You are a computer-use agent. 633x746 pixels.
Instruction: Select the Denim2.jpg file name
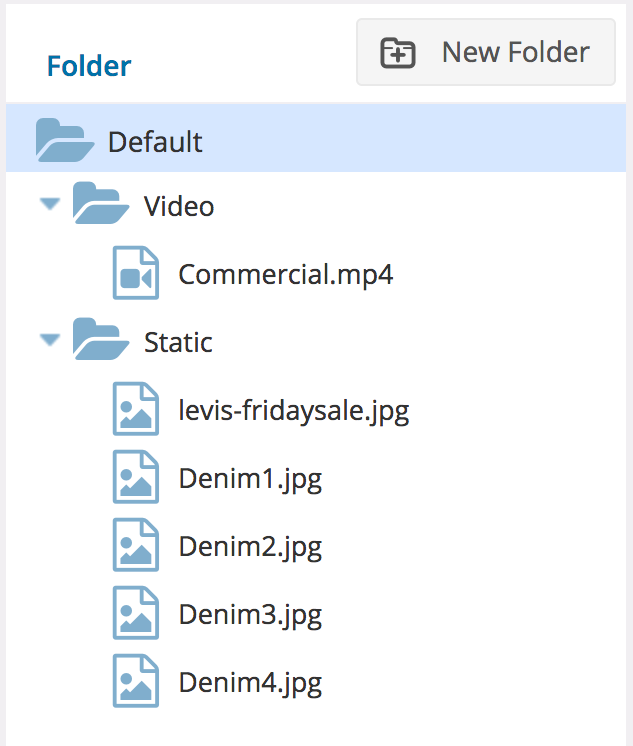250,547
